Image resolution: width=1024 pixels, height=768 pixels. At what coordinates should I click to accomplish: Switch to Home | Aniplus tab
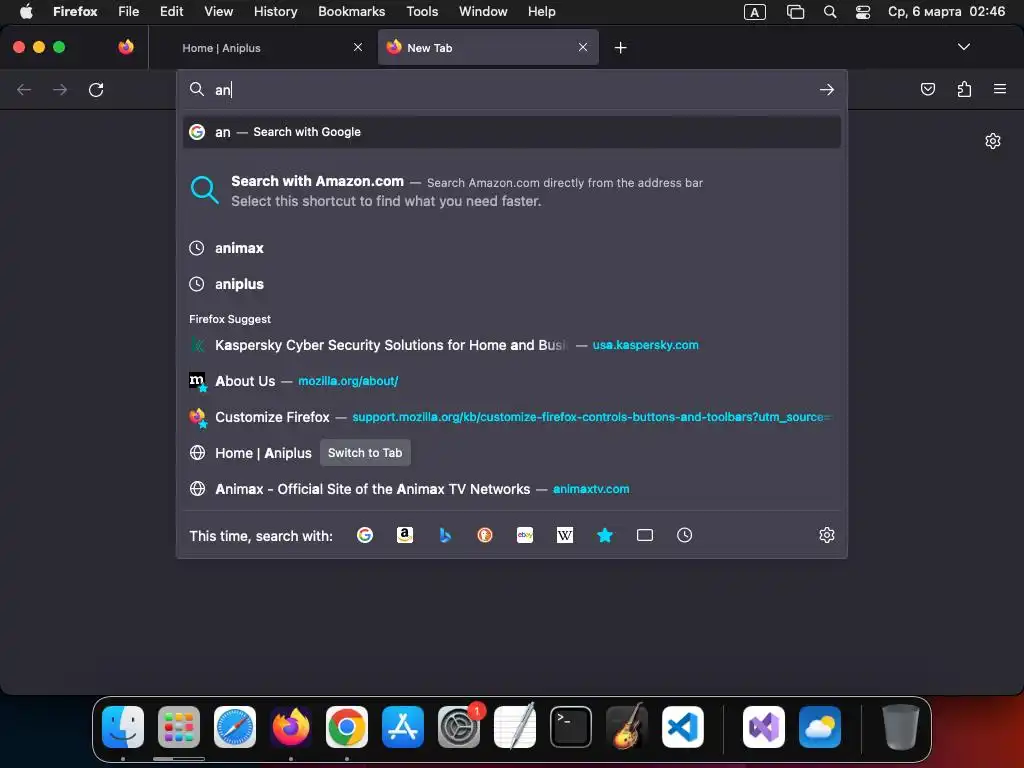[261, 48]
